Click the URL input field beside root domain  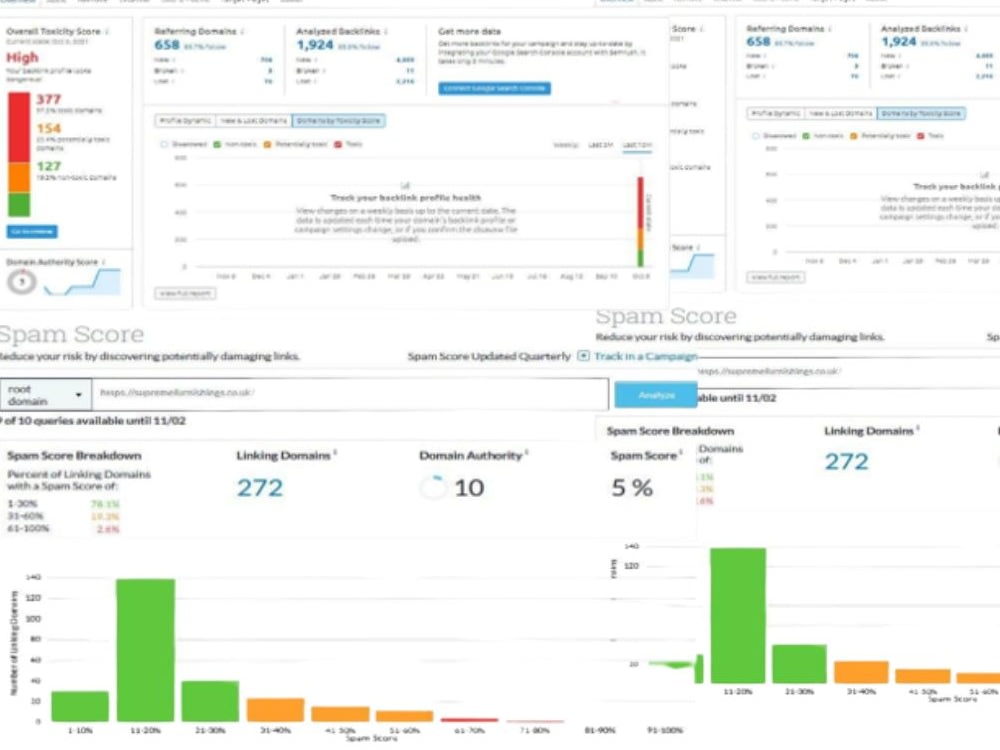(350, 393)
